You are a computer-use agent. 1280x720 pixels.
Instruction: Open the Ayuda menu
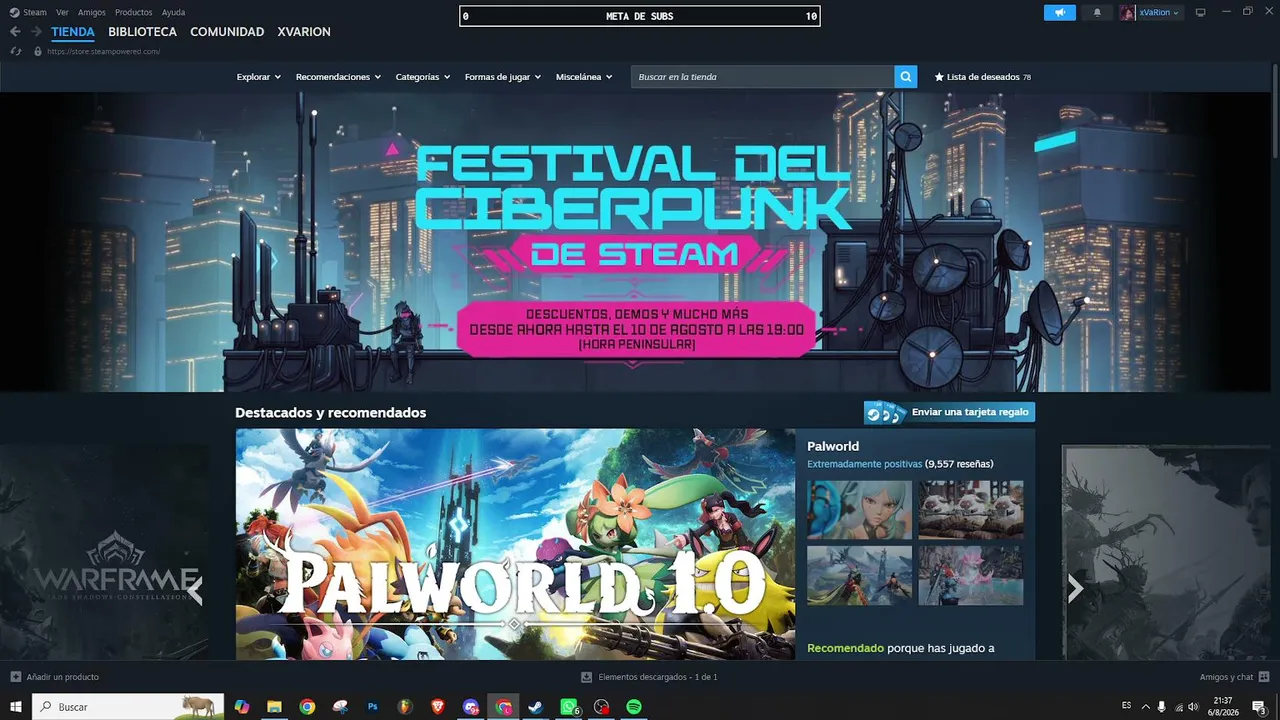click(174, 13)
